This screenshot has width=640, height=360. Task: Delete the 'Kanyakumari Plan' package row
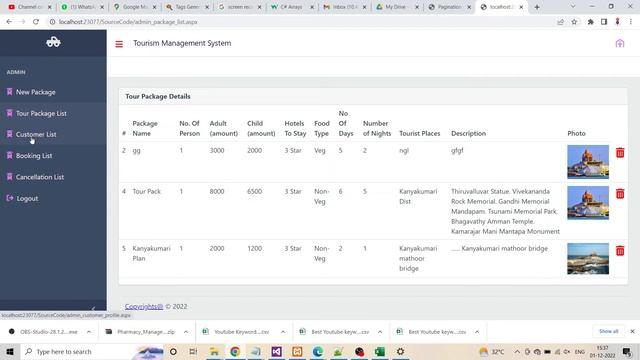(620, 251)
